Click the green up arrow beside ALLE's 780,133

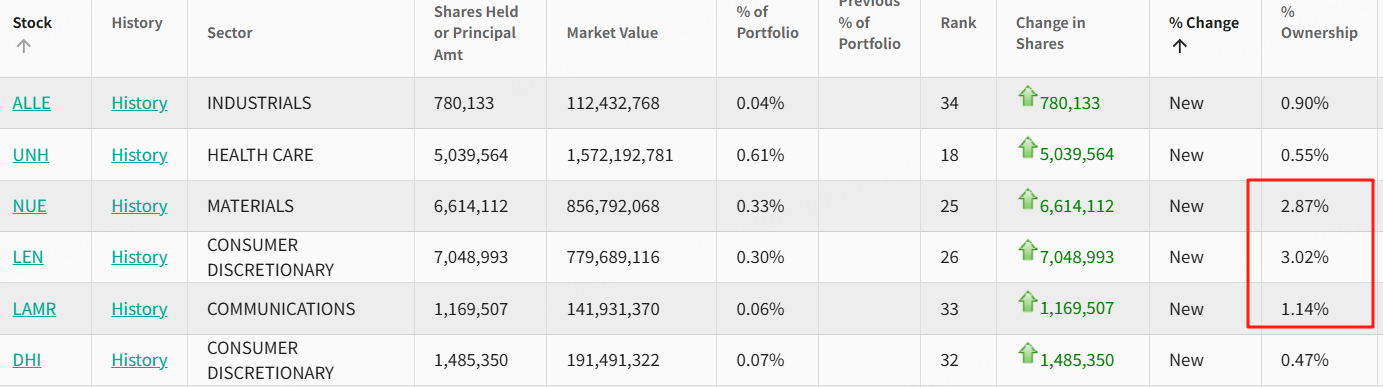pos(1027,97)
